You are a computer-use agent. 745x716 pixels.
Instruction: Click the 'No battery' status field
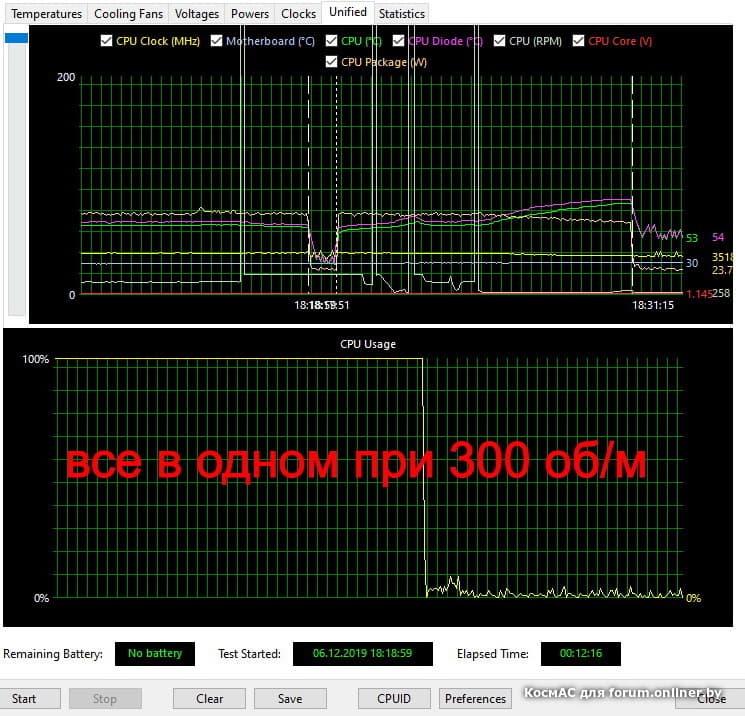pyautogui.click(x=155, y=653)
